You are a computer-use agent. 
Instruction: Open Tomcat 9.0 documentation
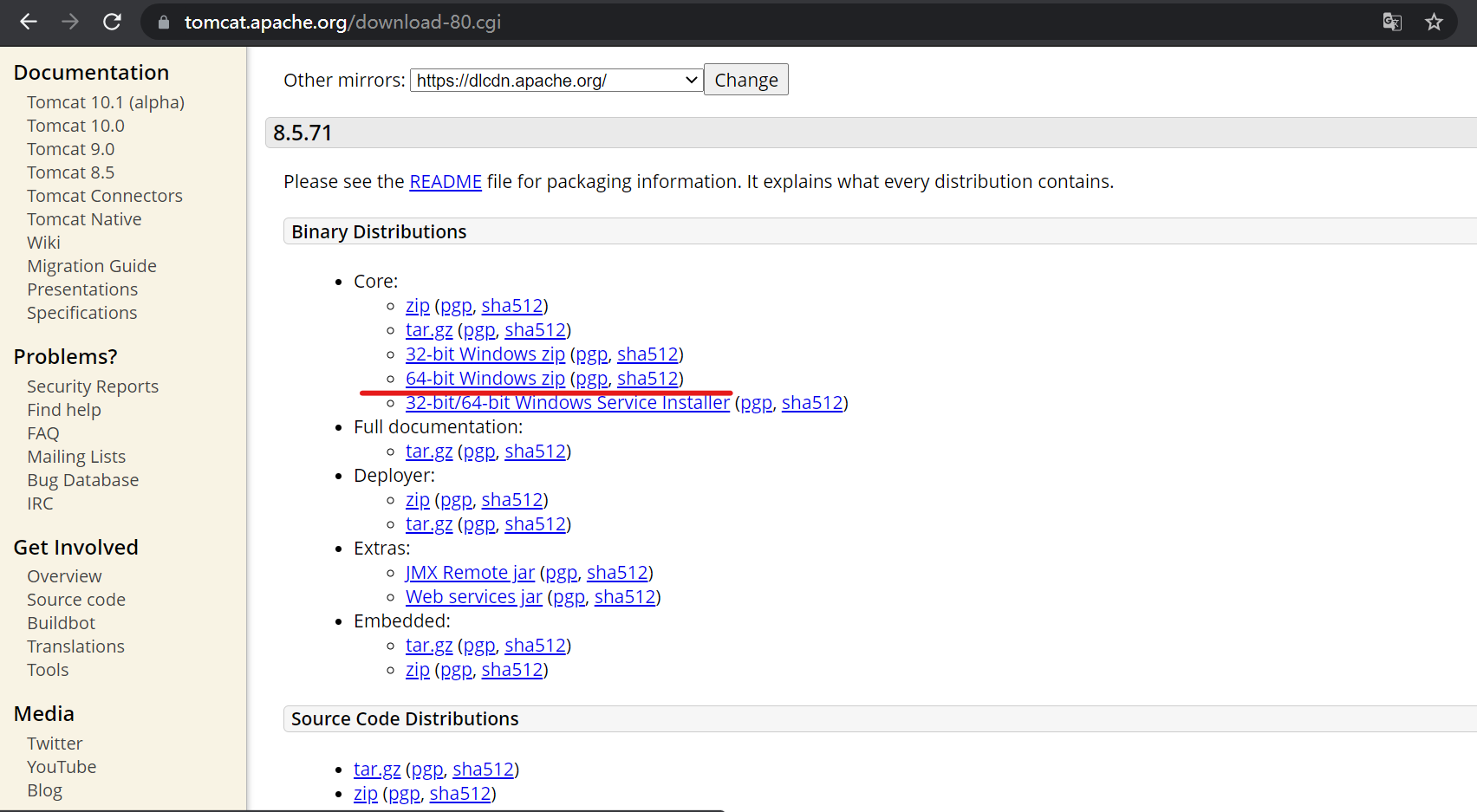pyautogui.click(x=70, y=149)
